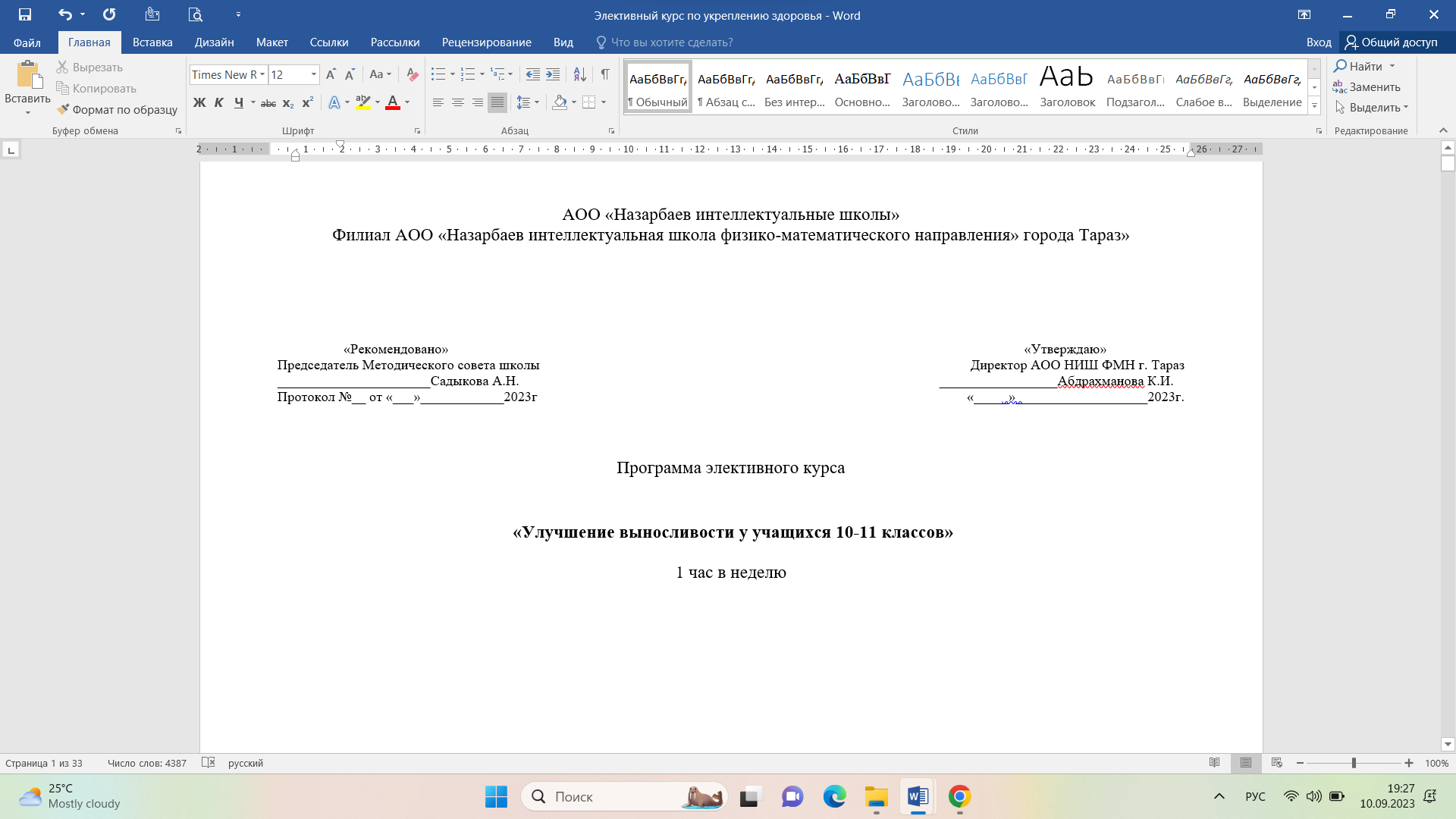The height and width of the screenshot is (819, 1456).
Task: Click the Center alignment icon
Action: (458, 102)
